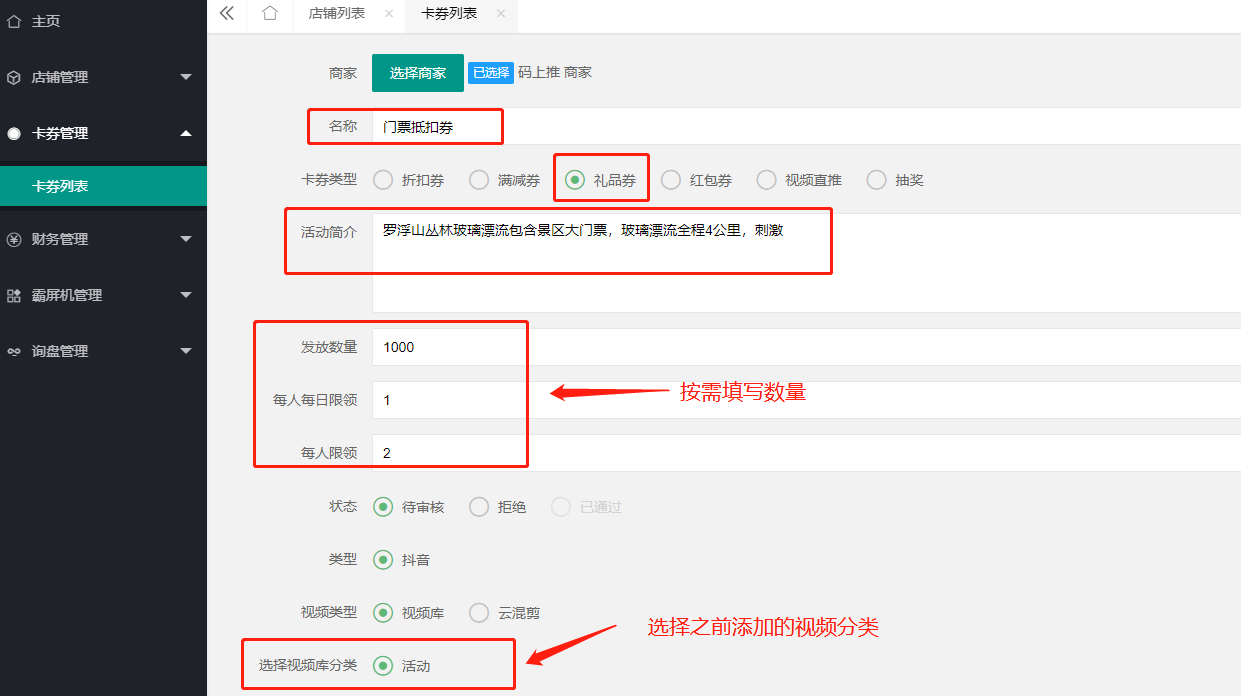This screenshot has width=1241, height=696.
Task: Click the 选择商家 button
Action: (418, 73)
